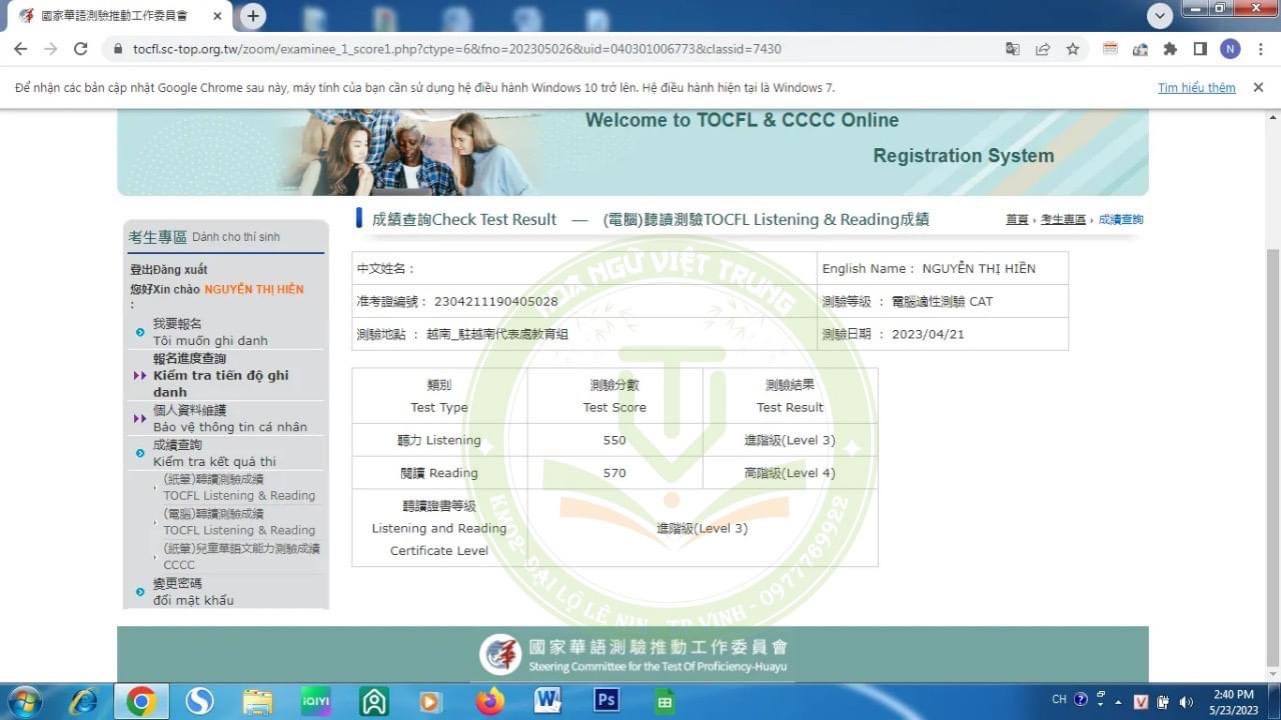This screenshot has height=720, width=1281.
Task: Dismiss the Chrome update notification bar
Action: pyautogui.click(x=1258, y=88)
